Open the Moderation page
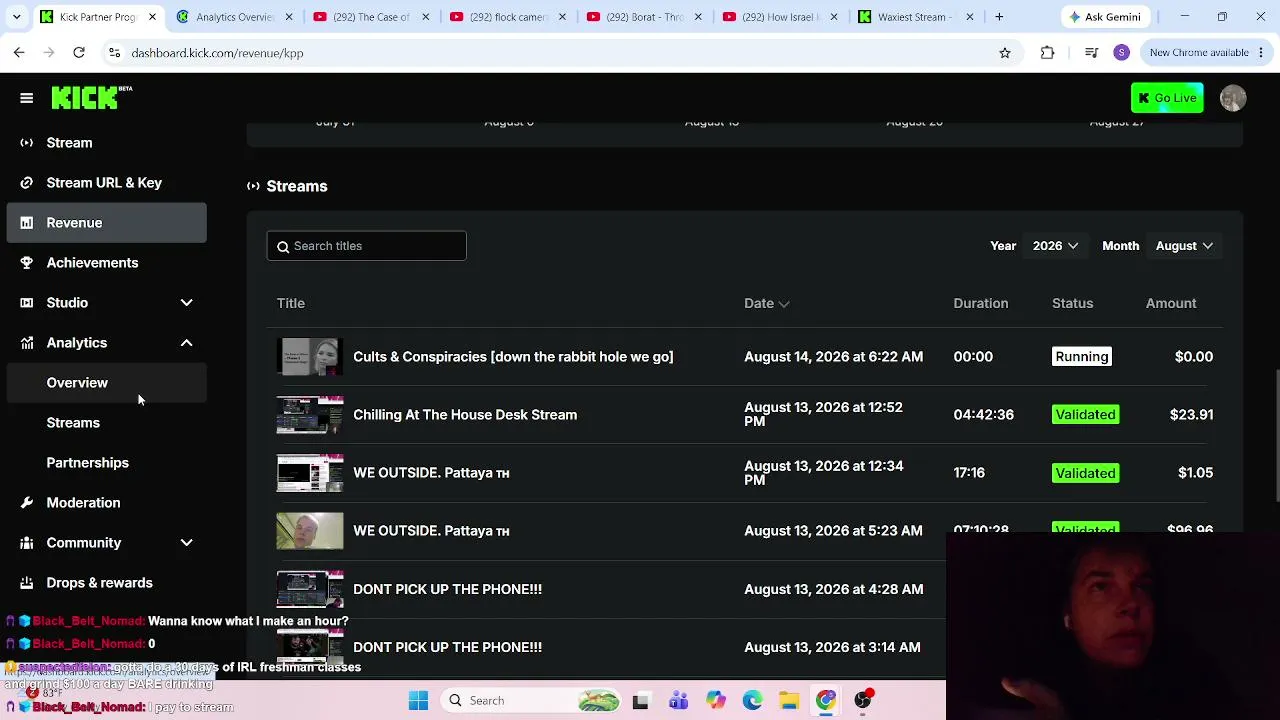The image size is (1280, 720). click(83, 503)
